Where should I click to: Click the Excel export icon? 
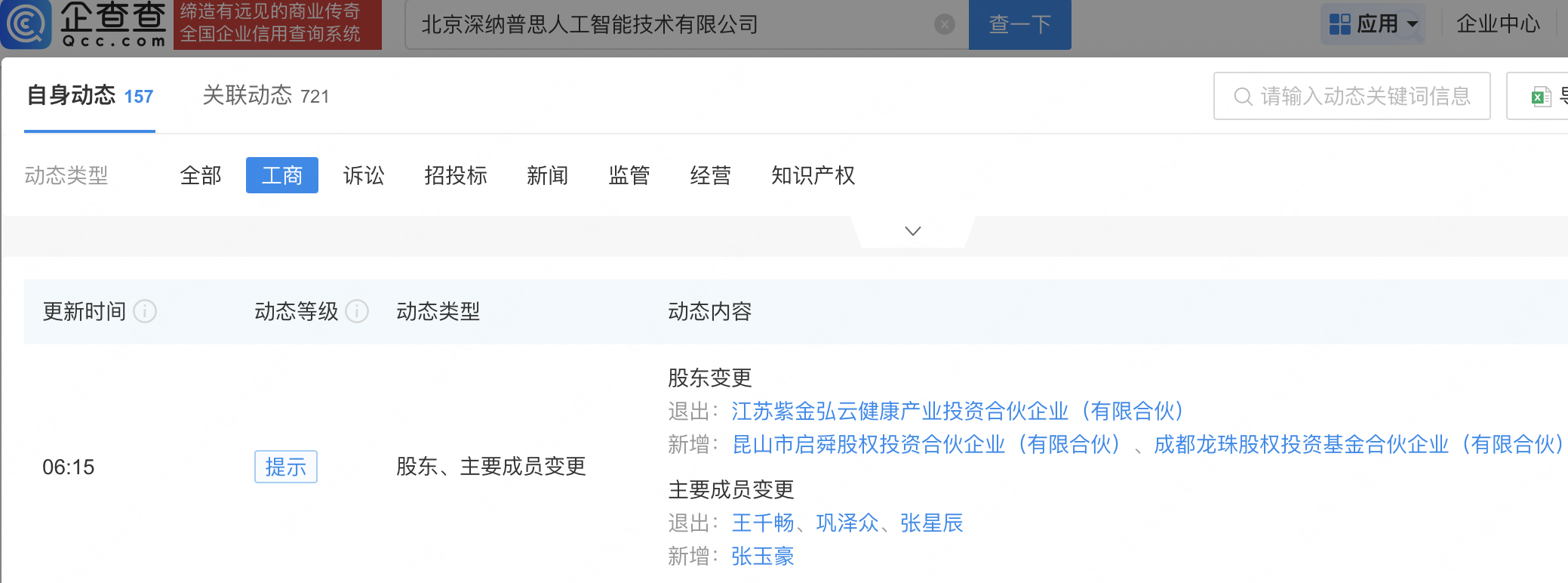coord(1540,97)
